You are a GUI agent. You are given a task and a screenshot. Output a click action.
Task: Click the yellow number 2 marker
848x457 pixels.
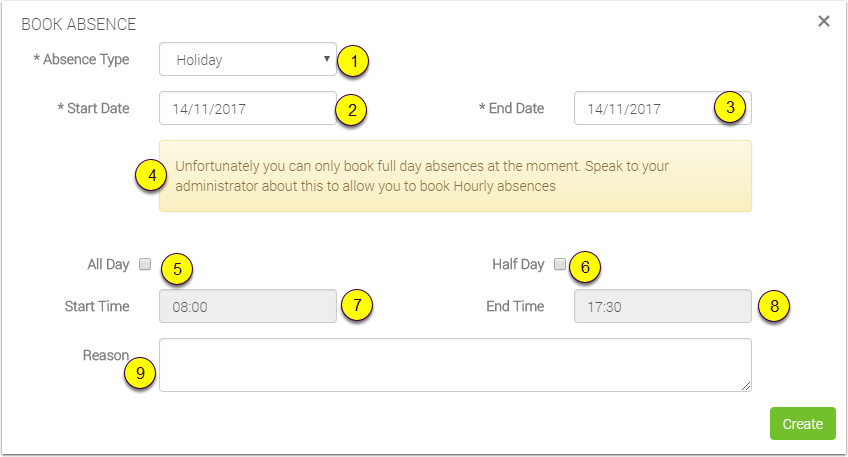click(x=349, y=110)
